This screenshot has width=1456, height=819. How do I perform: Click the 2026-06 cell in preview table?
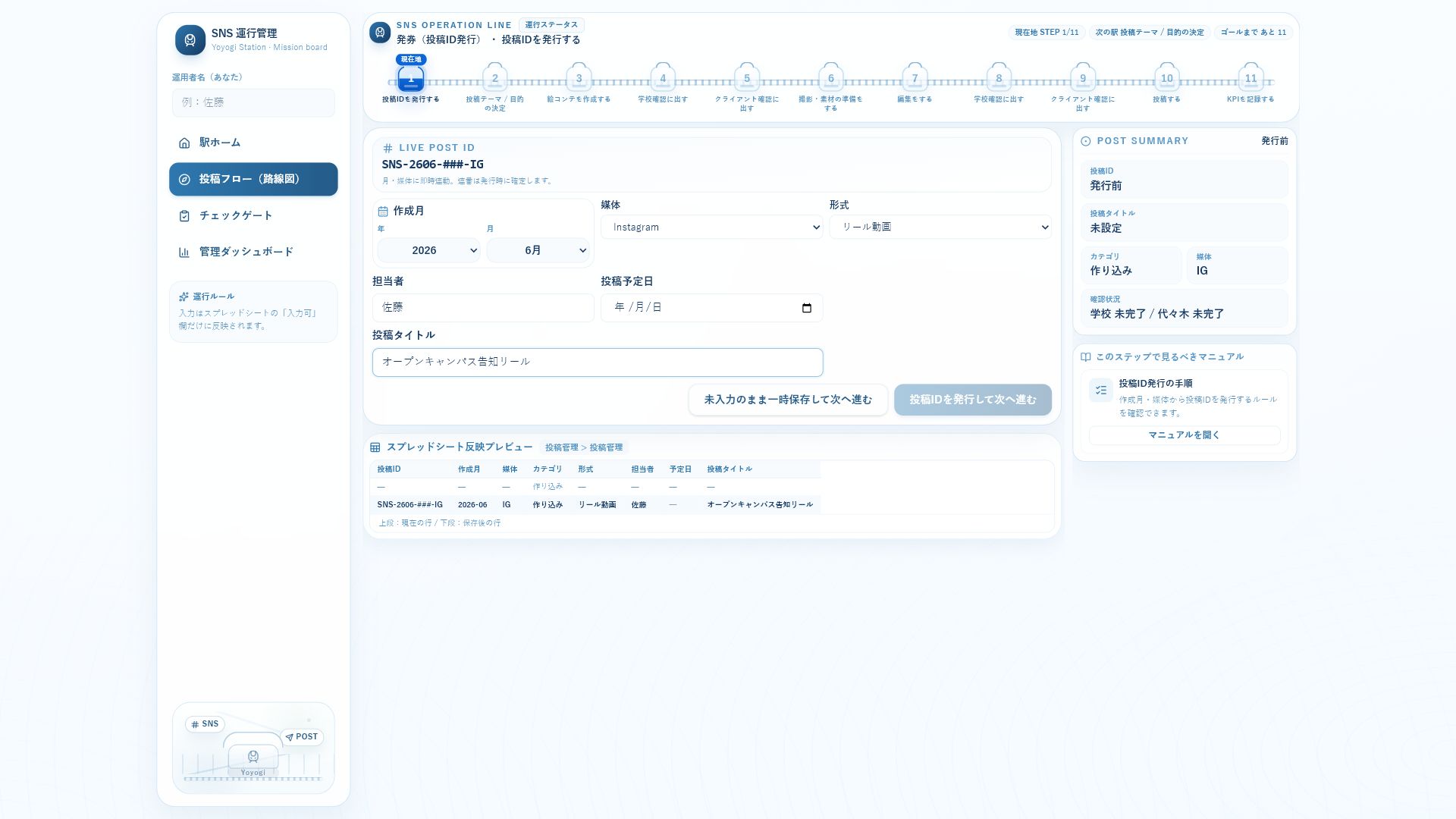pos(472,505)
